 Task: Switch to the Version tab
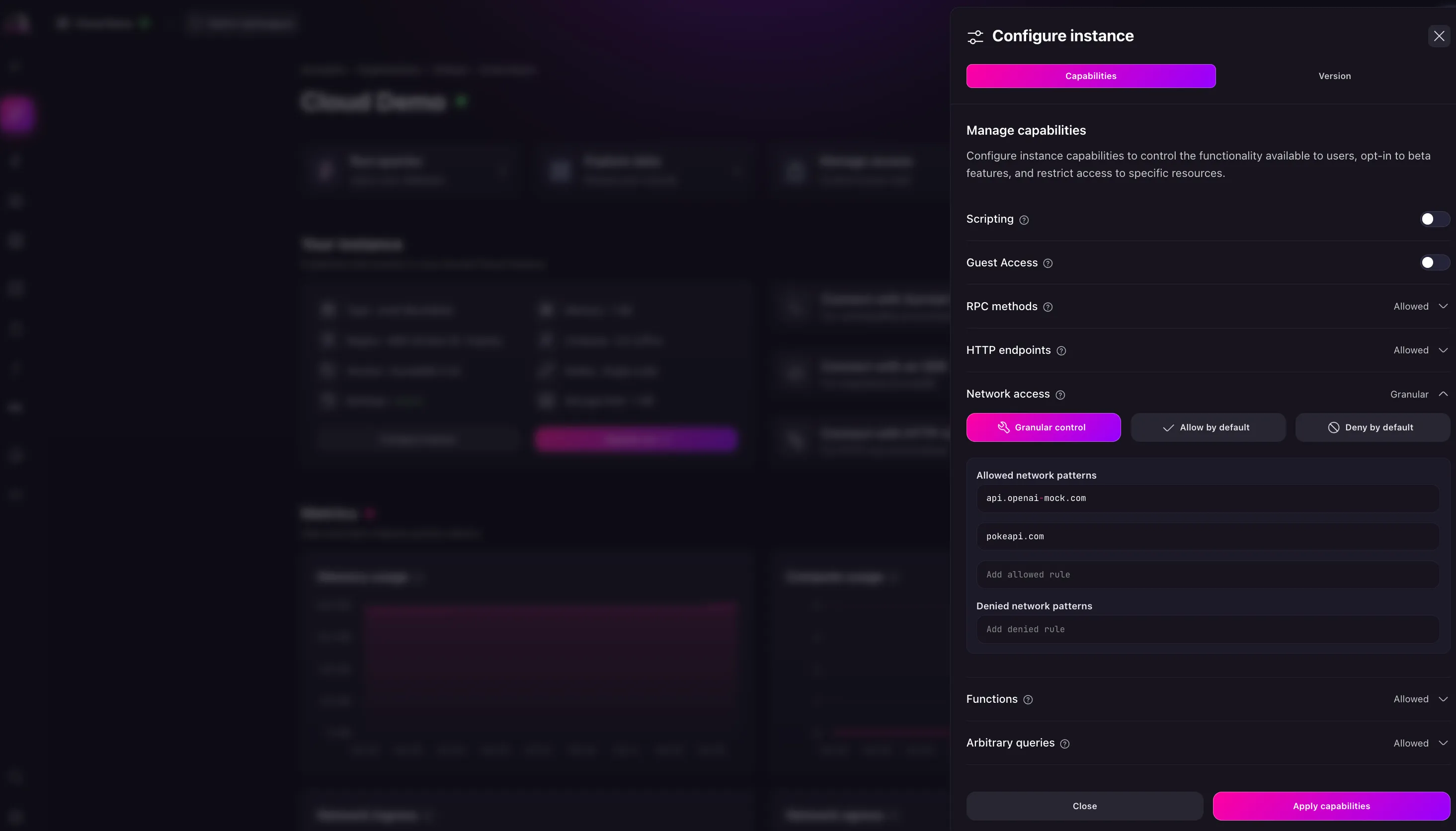click(x=1334, y=76)
